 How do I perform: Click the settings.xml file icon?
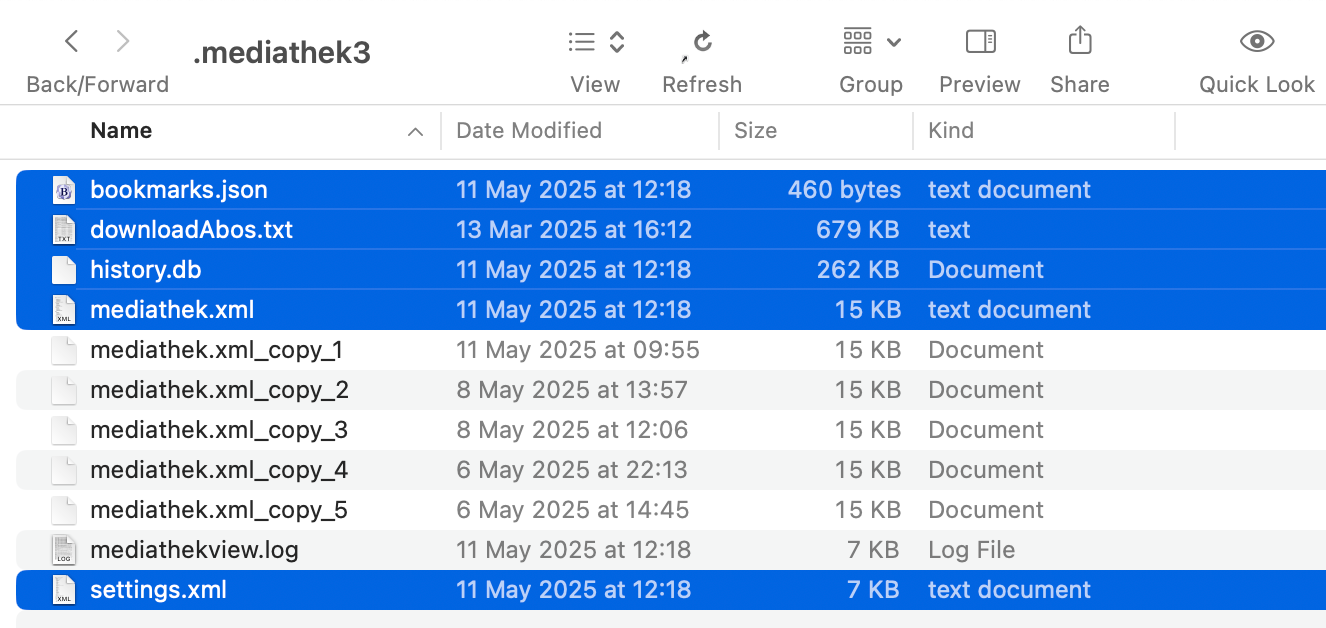64,590
